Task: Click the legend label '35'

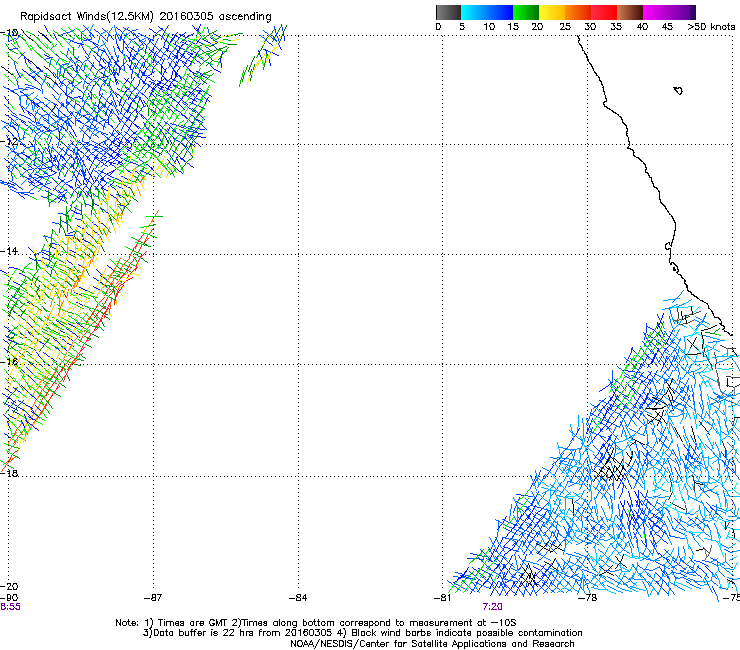Action: (616, 27)
